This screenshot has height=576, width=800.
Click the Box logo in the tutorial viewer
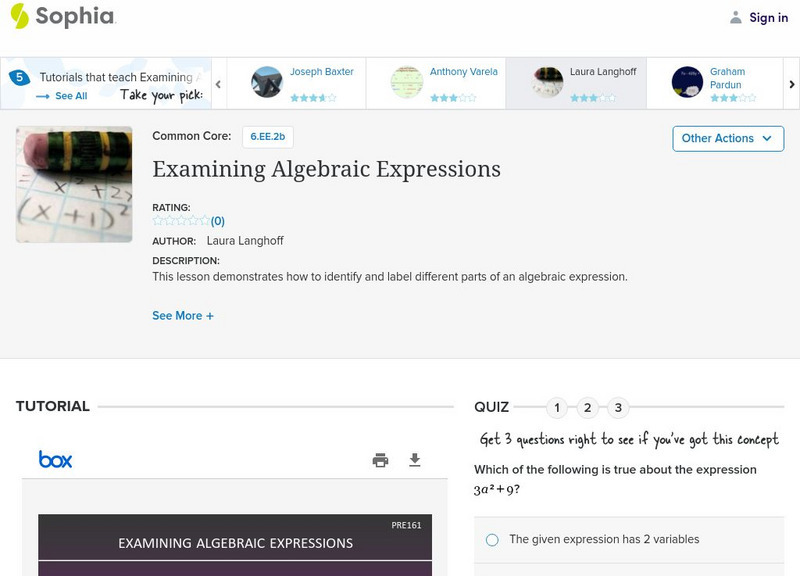pos(56,460)
